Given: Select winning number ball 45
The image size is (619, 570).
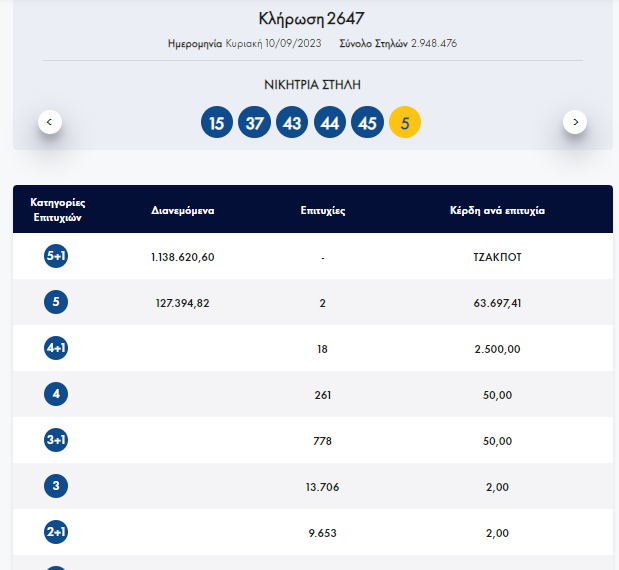Looking at the screenshot, I should point(367,123).
